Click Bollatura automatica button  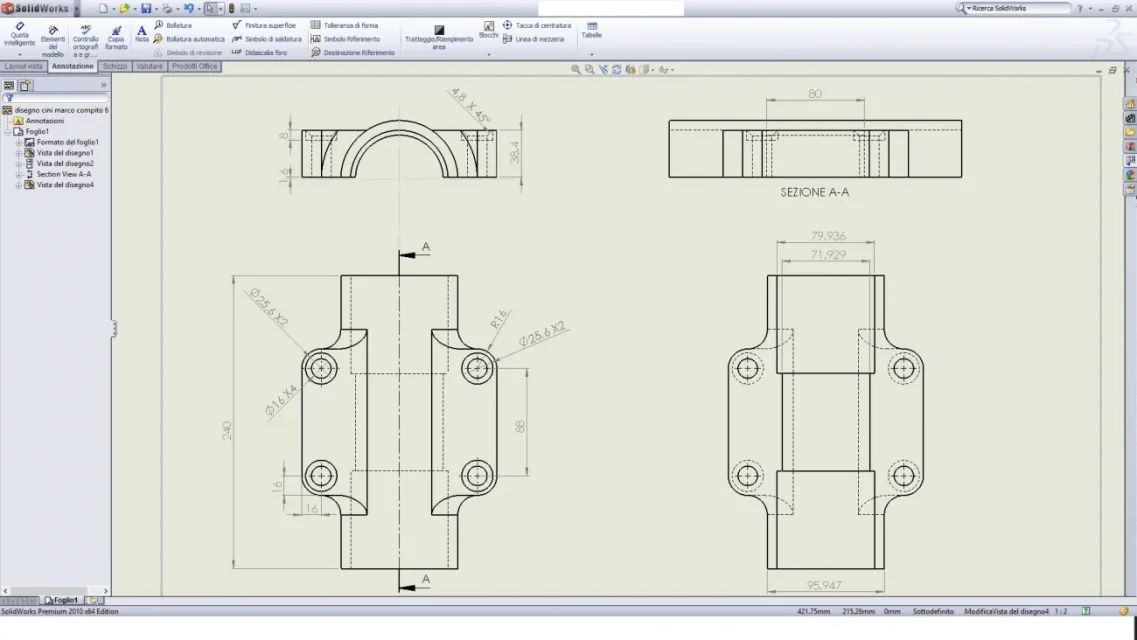point(189,39)
